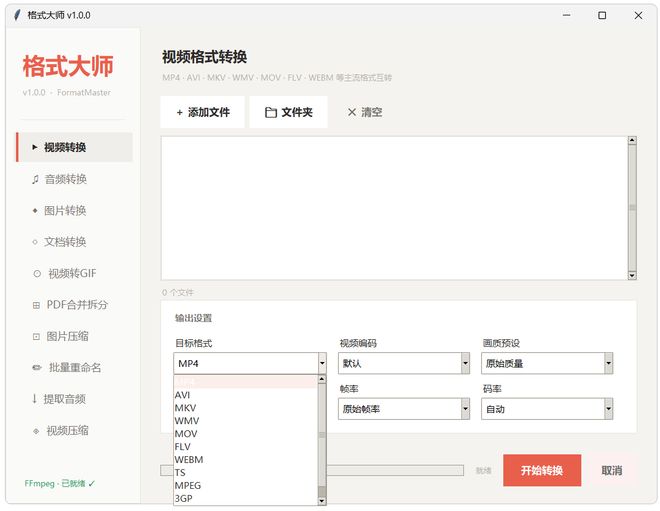Clear the file list with 清空
This screenshot has height=511, width=660.
point(365,112)
